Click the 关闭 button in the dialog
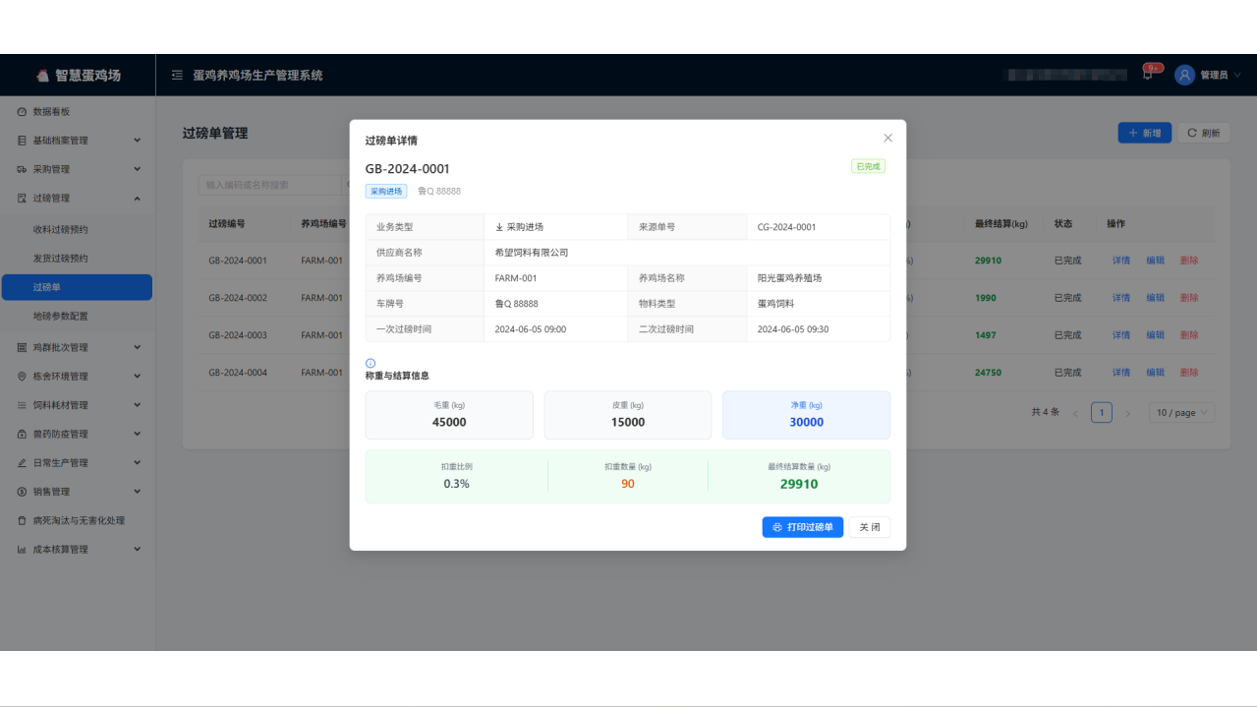Screen dimensions: 1257x707 pos(869,527)
